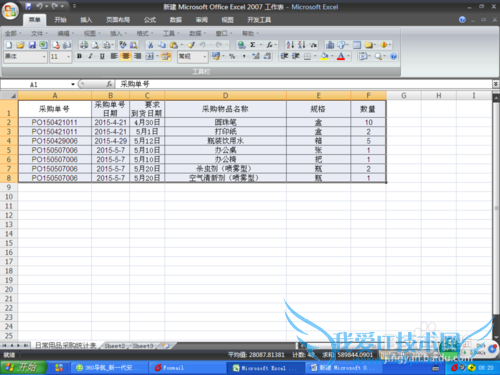
Task: Decrease decimal places icon
Action: coord(267,56)
